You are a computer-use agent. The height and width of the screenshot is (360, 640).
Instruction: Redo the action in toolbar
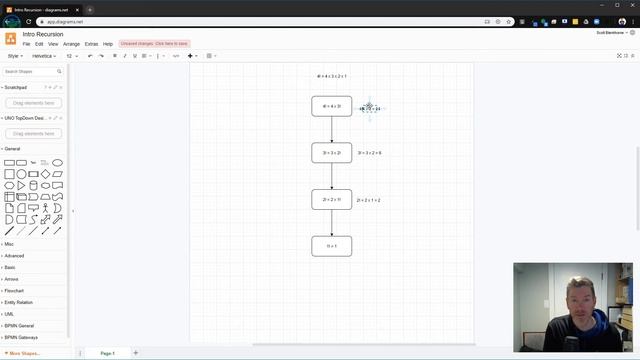(x=101, y=56)
